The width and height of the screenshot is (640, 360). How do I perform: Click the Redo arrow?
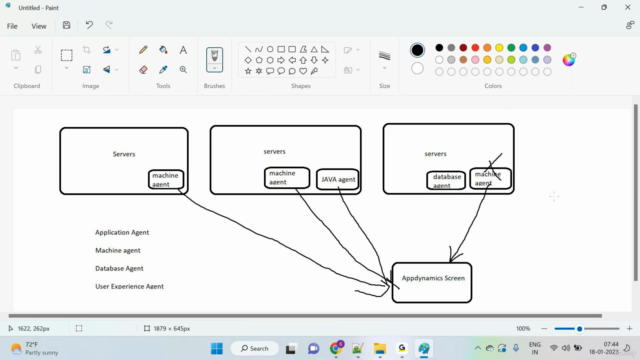109,25
